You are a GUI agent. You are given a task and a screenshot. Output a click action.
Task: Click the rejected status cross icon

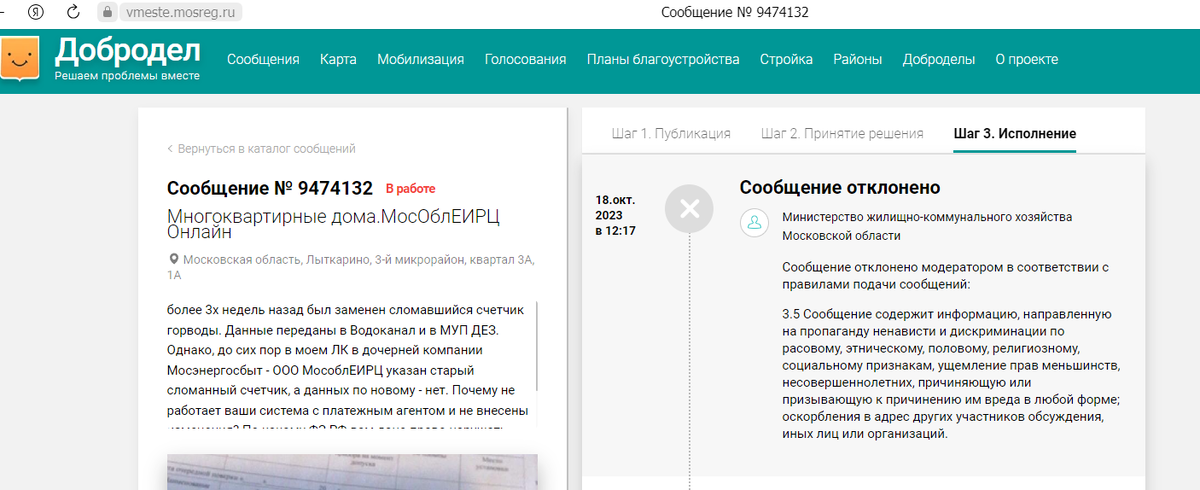coord(690,209)
